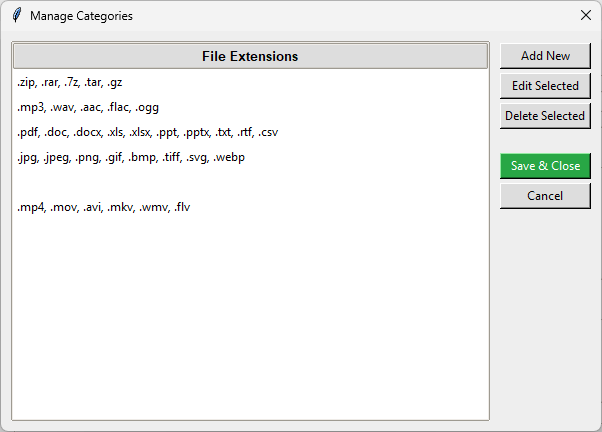The width and height of the screenshot is (602, 432).
Task: Click the Edit Selected button
Action: pyautogui.click(x=545, y=86)
